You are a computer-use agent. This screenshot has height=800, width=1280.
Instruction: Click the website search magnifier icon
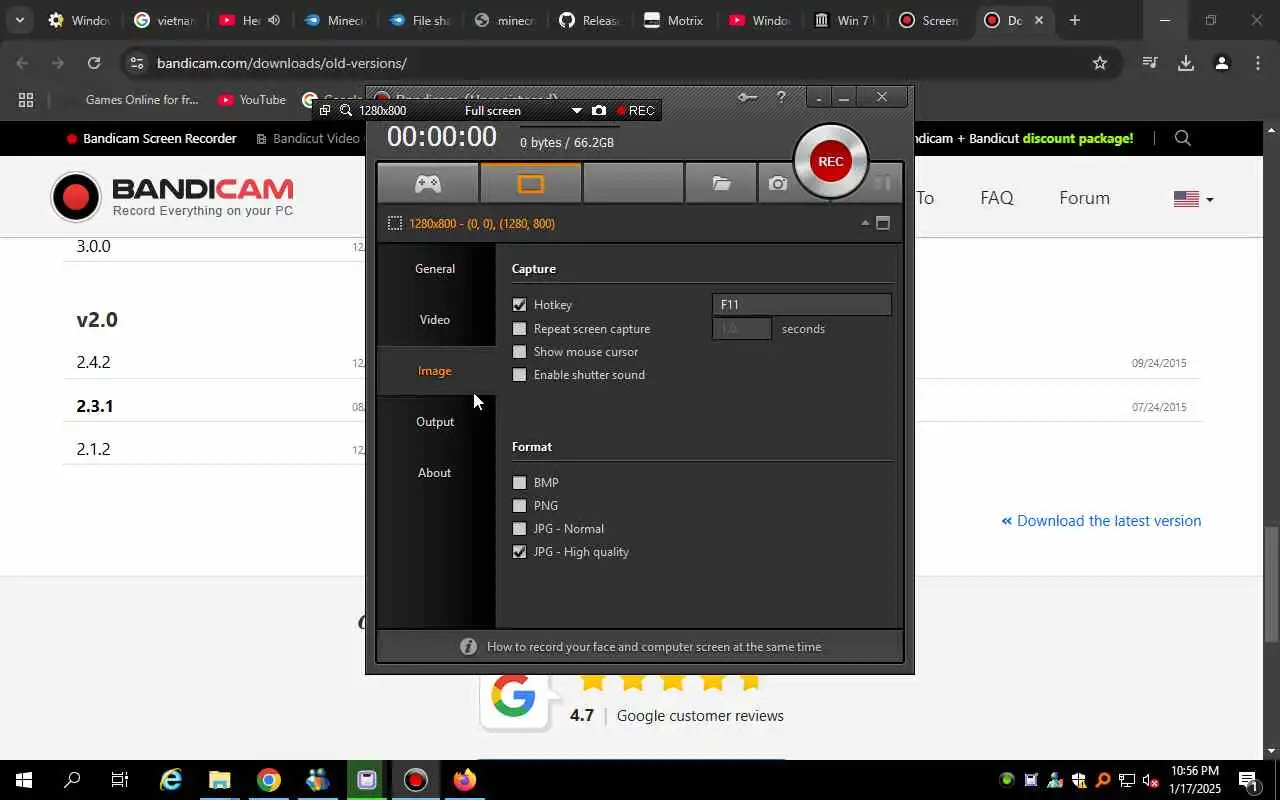pos(1183,139)
